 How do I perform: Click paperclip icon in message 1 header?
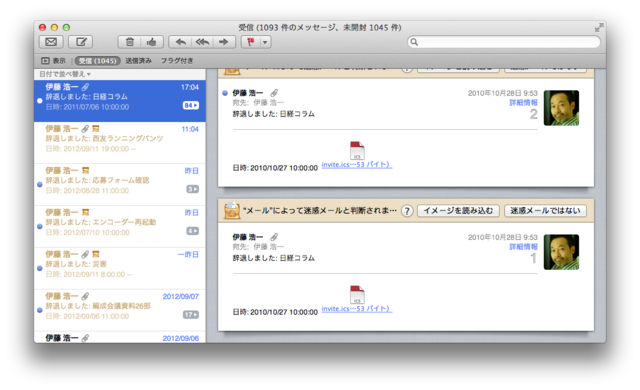pyautogui.click(x=274, y=237)
